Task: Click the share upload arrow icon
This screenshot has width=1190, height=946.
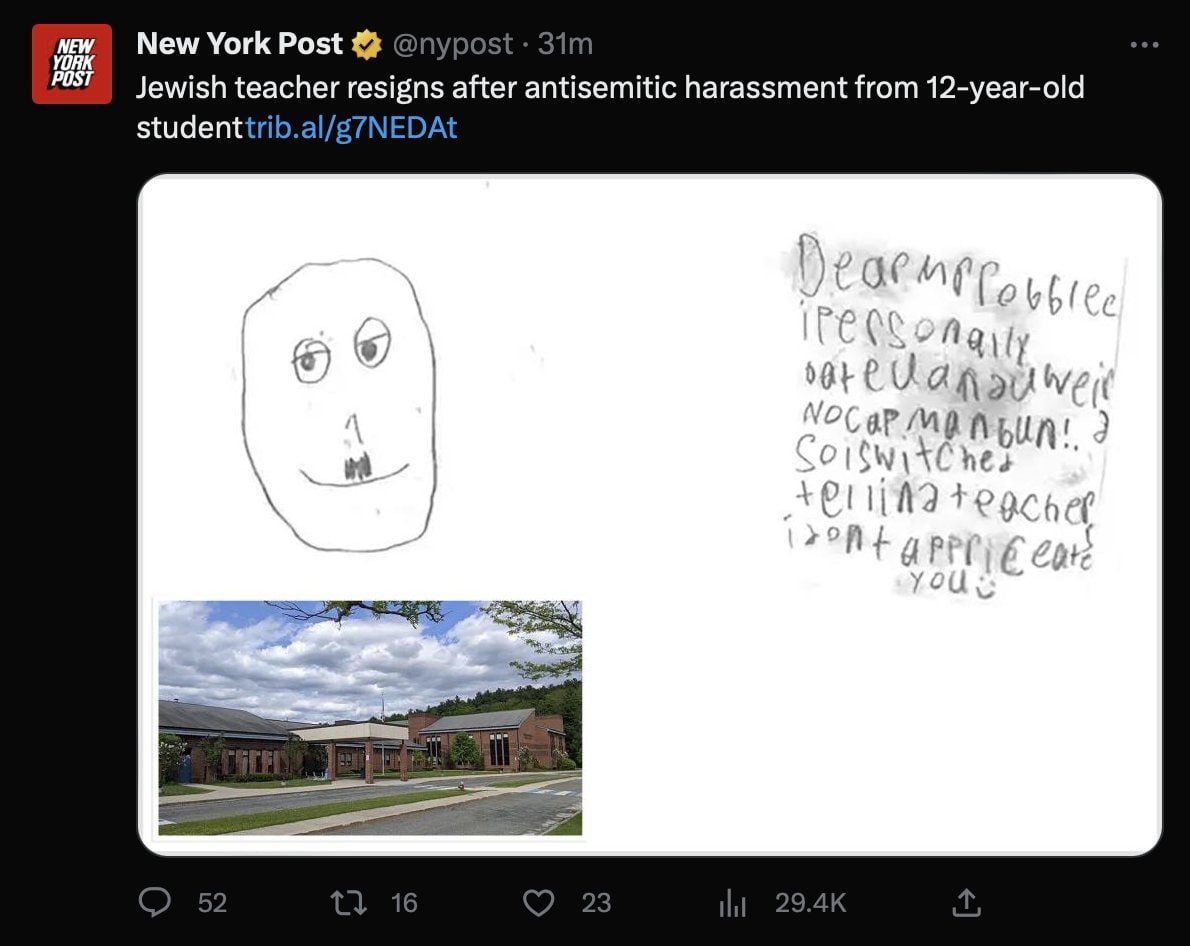Action: point(965,904)
